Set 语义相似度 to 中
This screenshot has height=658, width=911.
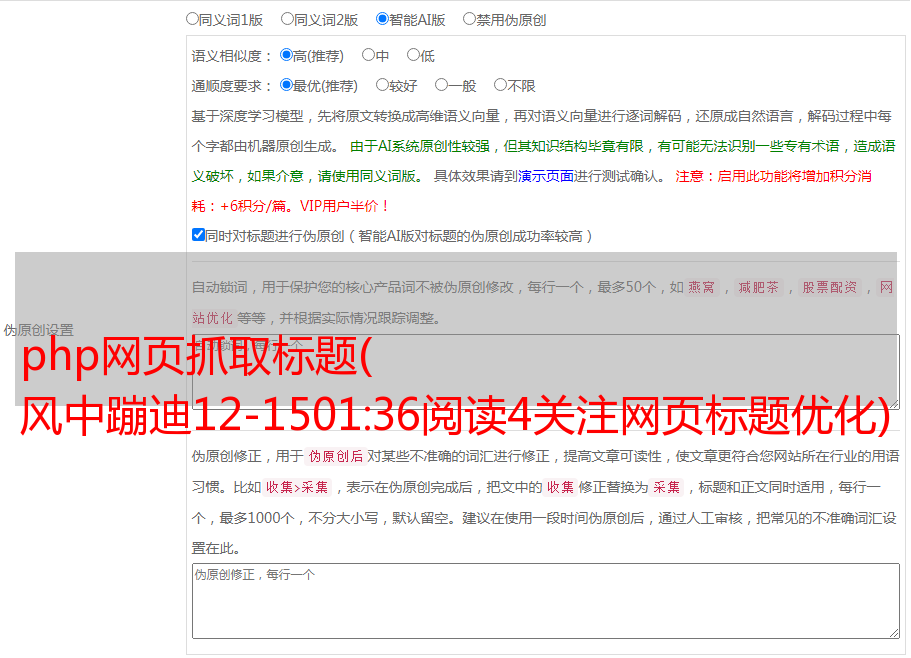point(368,55)
